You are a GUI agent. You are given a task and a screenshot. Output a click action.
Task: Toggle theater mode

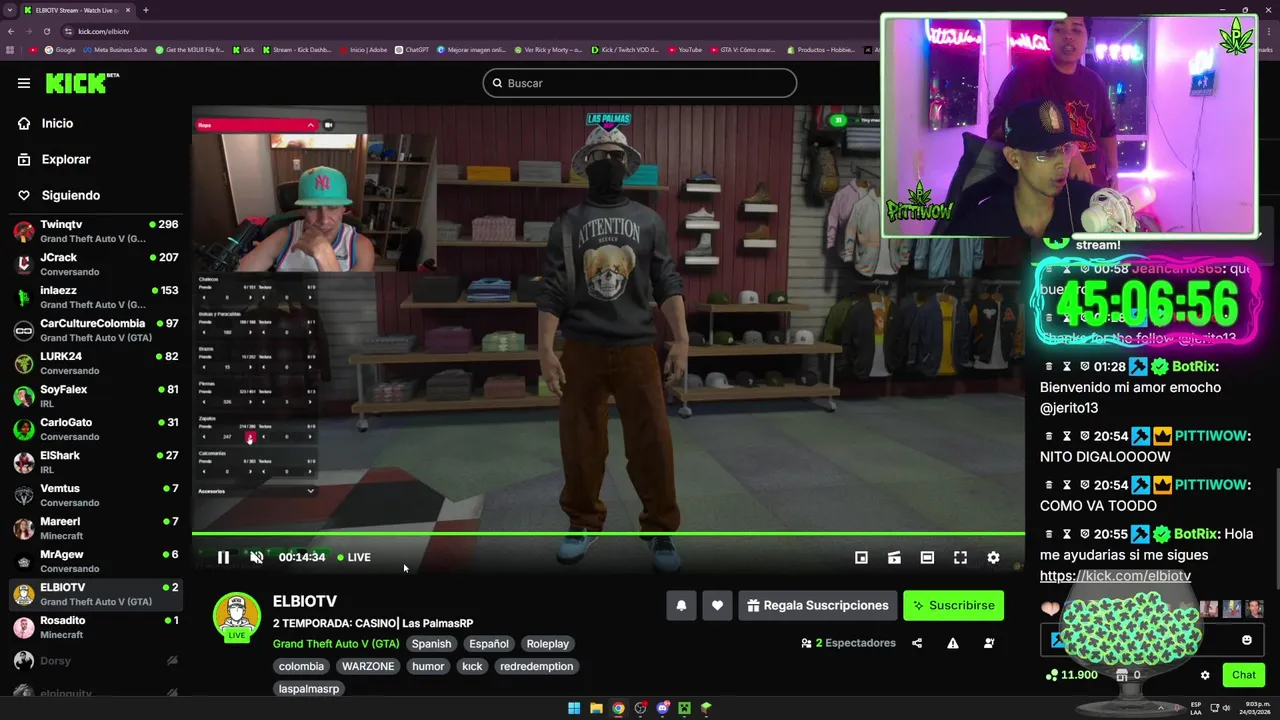click(927, 557)
